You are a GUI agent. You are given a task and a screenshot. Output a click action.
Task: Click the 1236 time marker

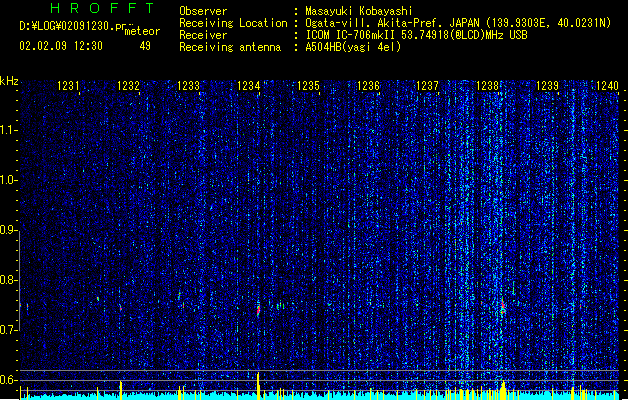click(x=368, y=86)
